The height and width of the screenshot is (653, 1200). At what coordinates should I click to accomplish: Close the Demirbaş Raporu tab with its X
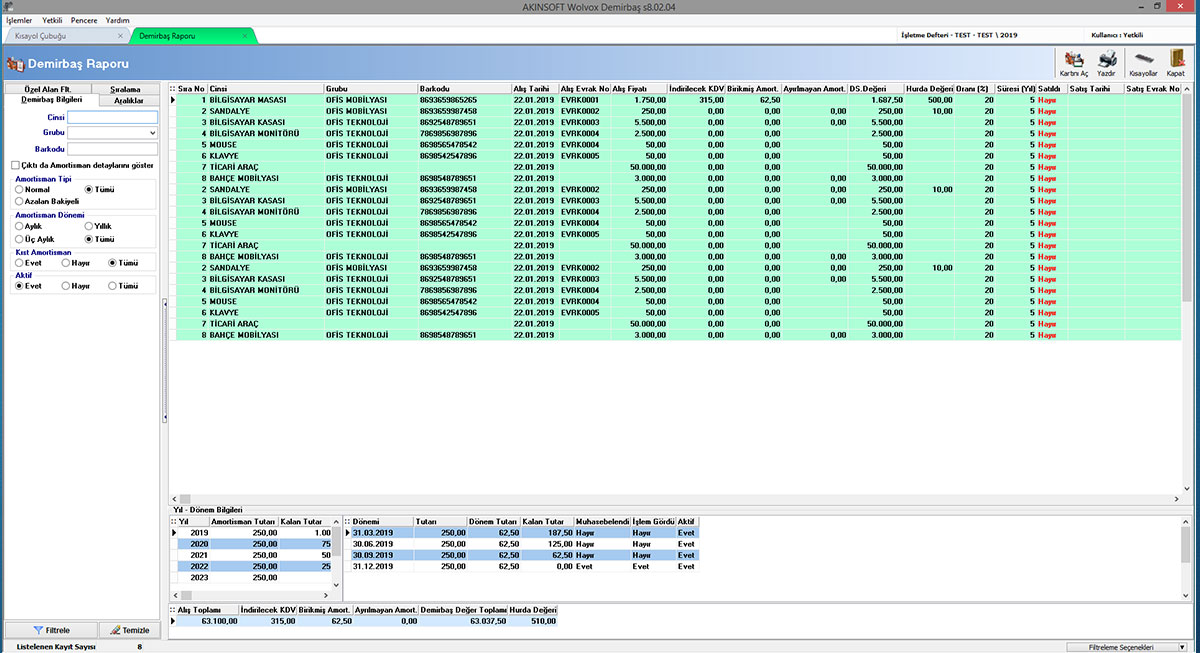[245, 36]
